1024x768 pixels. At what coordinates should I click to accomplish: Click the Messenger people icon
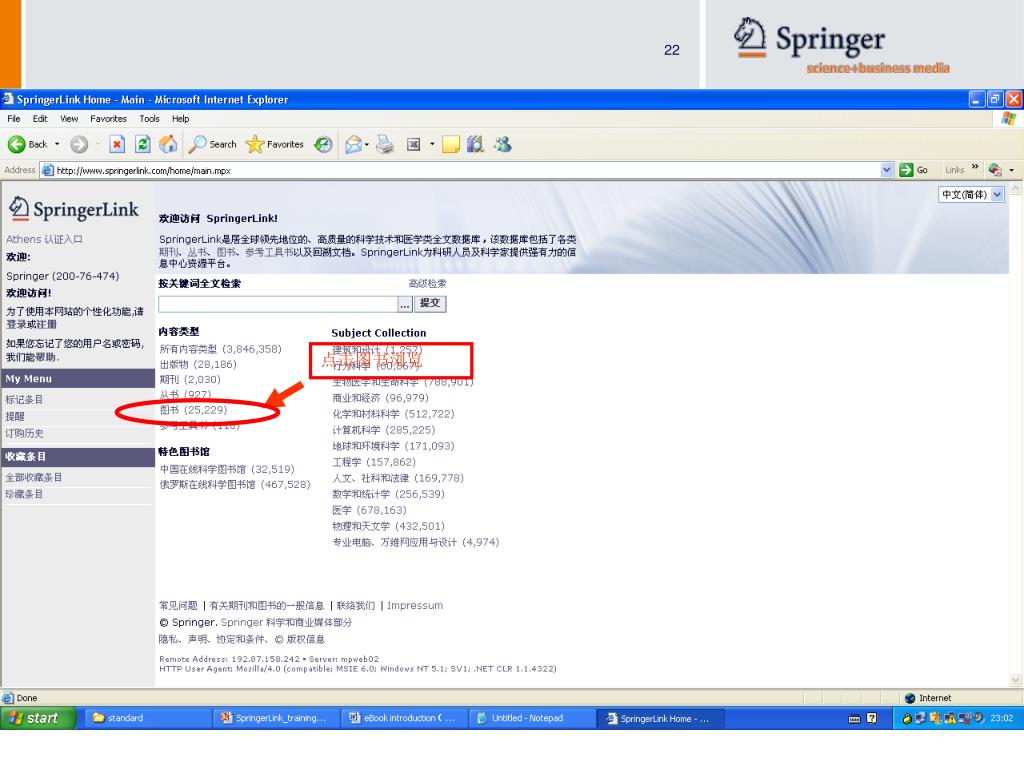502,144
